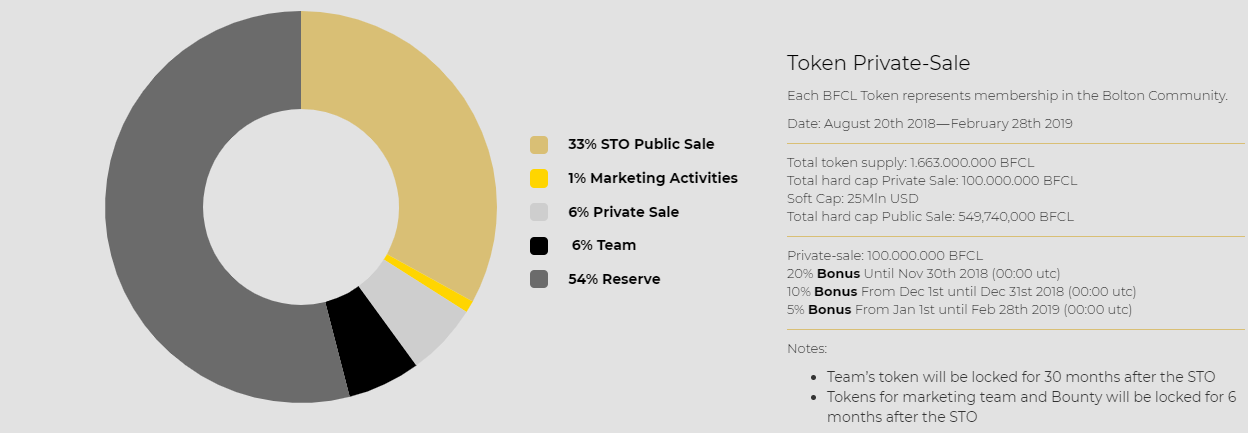Click the Total token supply line
Viewport: 1248px width, 433px height.
911,162
